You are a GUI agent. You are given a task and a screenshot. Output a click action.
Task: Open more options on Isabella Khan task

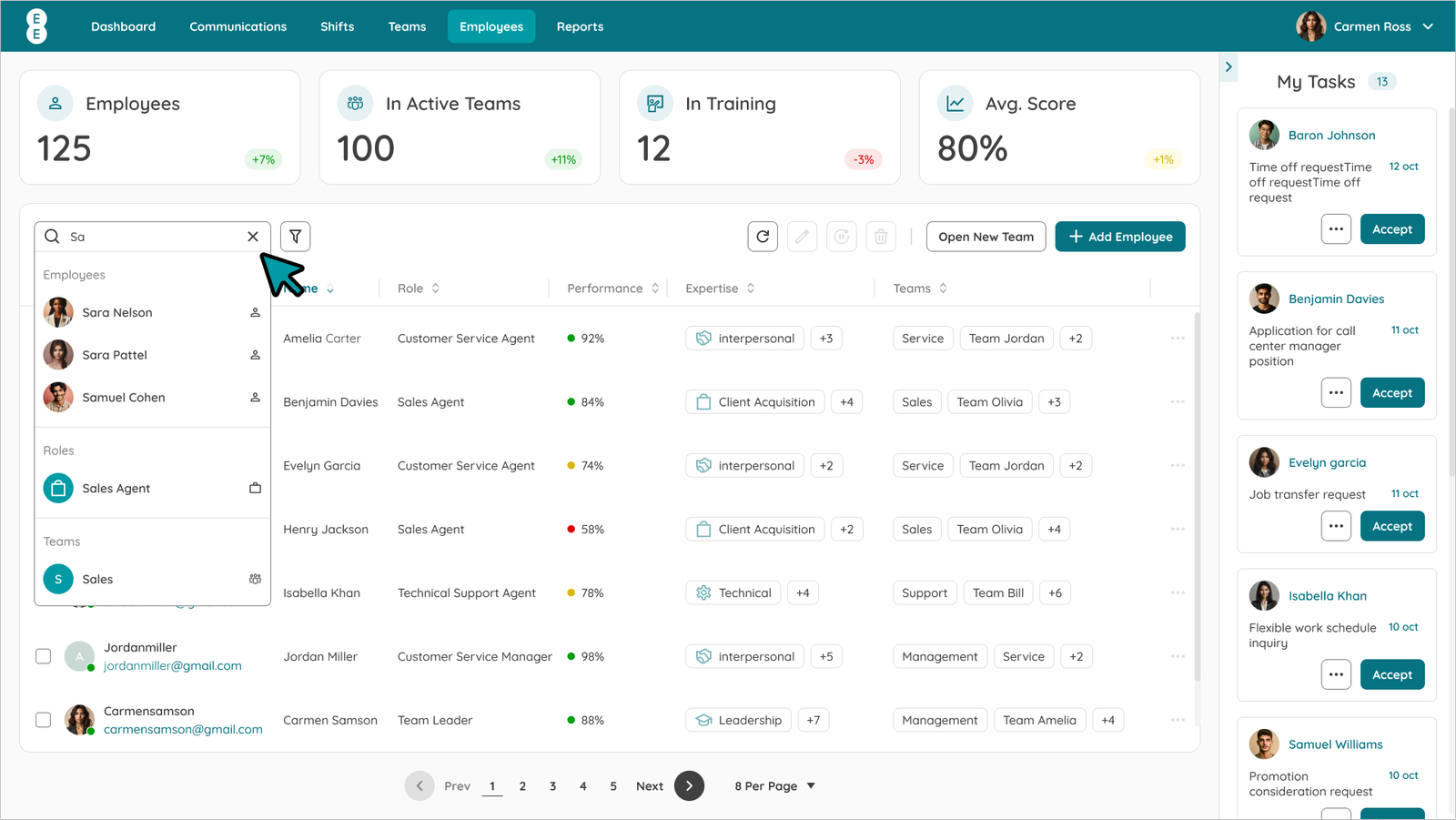coord(1336,675)
